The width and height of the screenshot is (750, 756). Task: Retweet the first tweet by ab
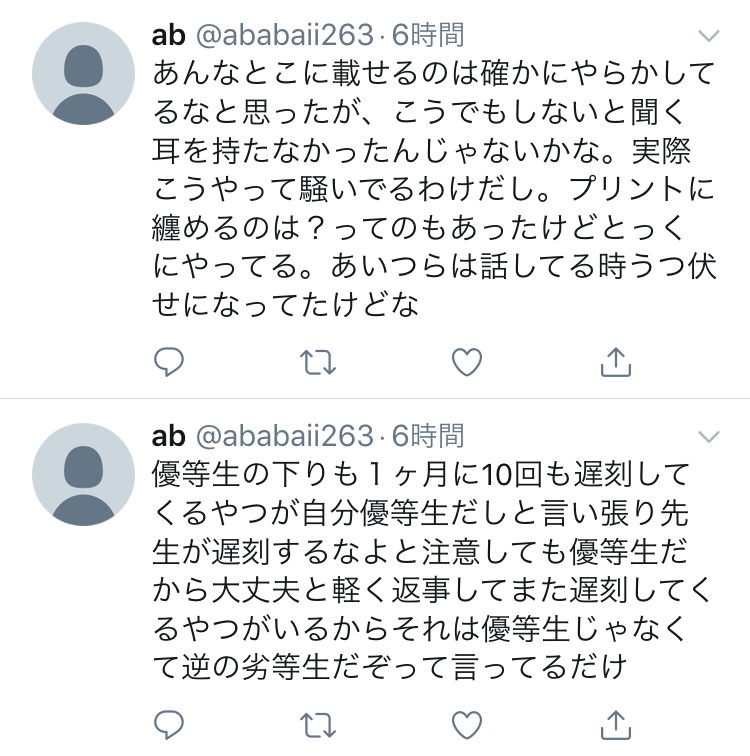(x=317, y=361)
